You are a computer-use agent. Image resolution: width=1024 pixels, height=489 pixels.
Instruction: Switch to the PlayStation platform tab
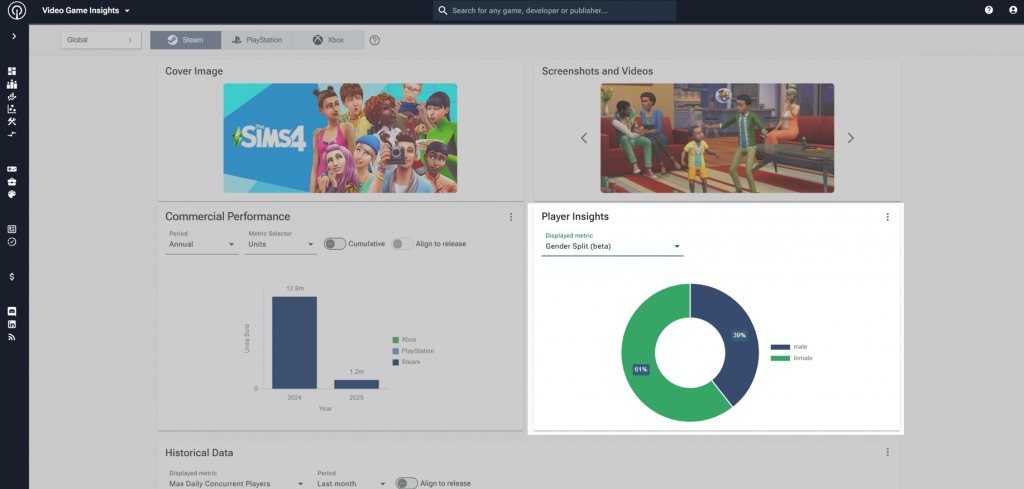(x=257, y=41)
